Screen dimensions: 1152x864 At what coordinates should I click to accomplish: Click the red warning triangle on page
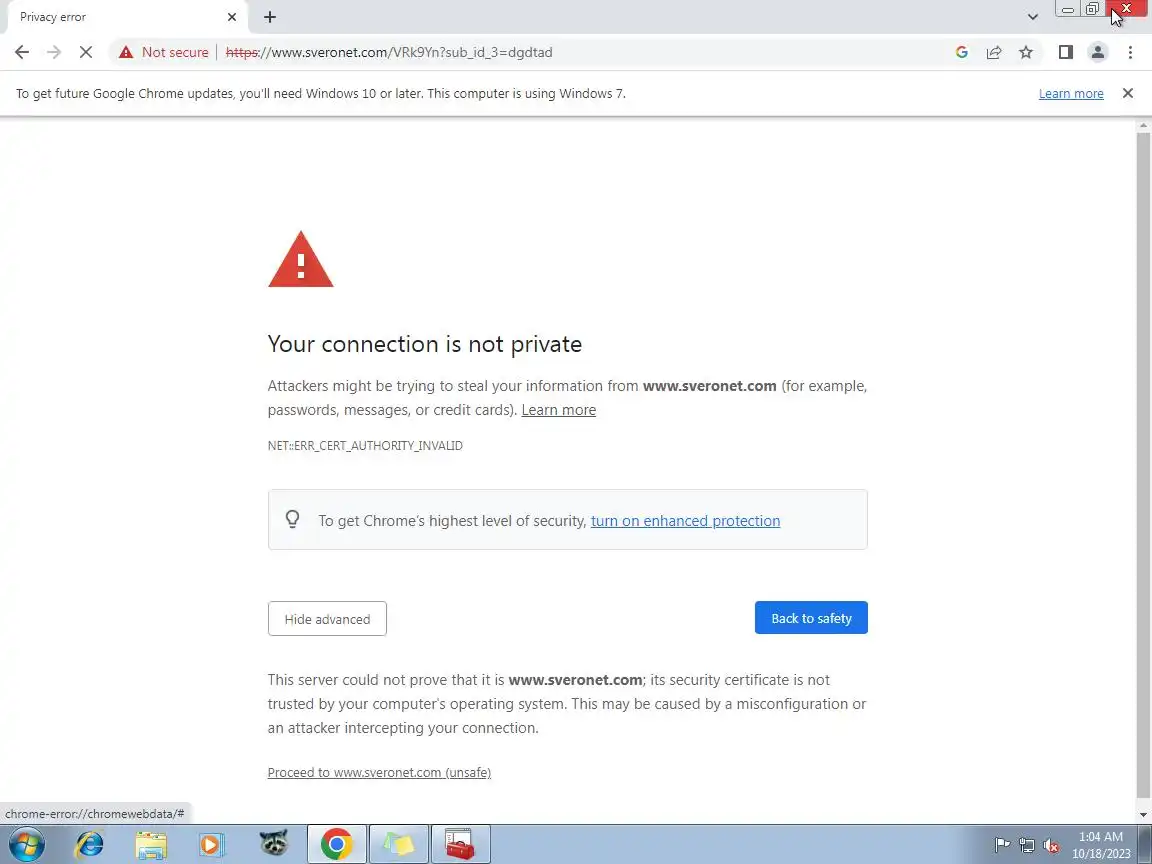pyautogui.click(x=300, y=259)
